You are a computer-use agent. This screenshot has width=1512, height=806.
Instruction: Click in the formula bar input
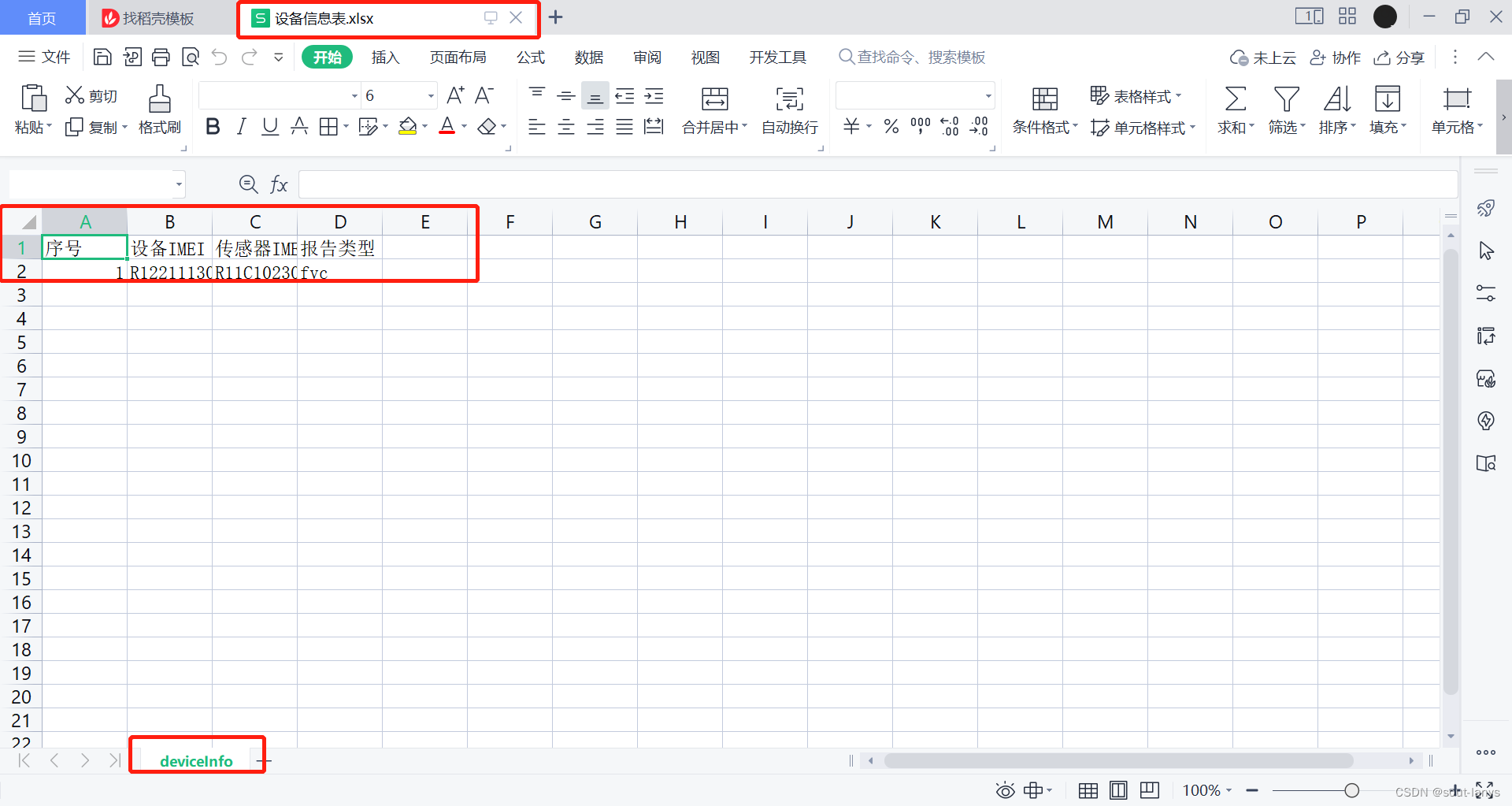[878, 184]
